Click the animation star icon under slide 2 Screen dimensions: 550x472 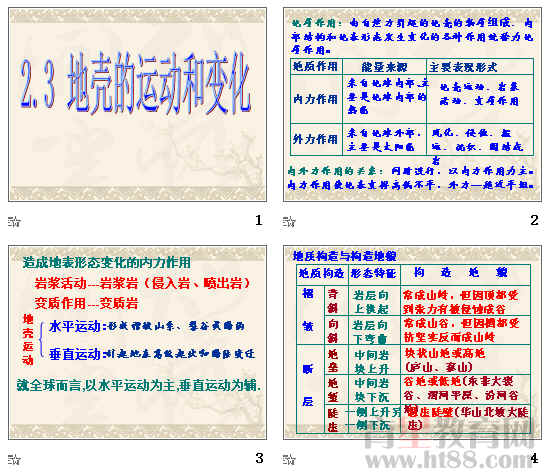point(289,222)
